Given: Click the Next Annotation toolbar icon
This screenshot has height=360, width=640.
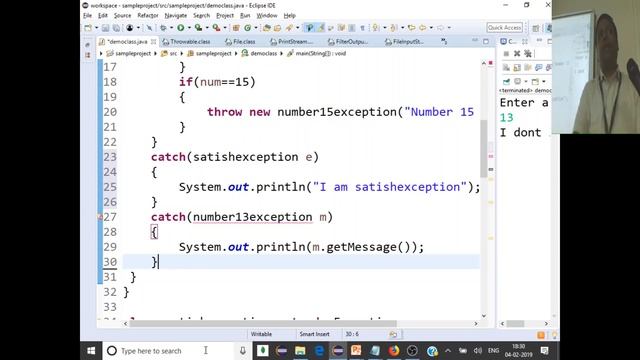Looking at the screenshot, I should [x=376, y=28].
